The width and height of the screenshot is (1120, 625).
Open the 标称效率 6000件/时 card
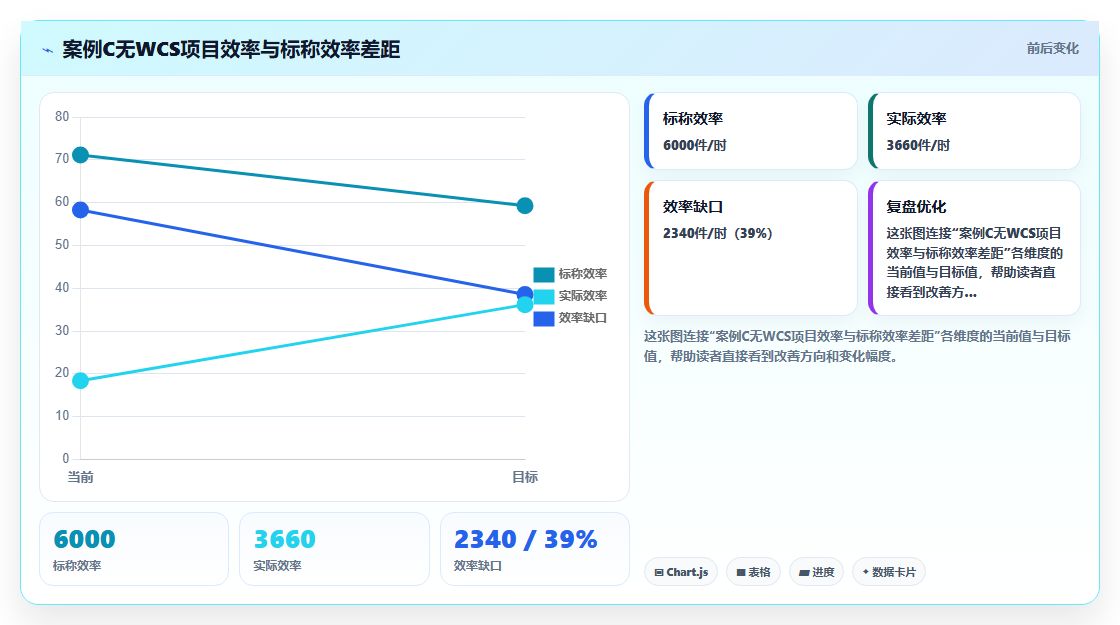(750, 131)
